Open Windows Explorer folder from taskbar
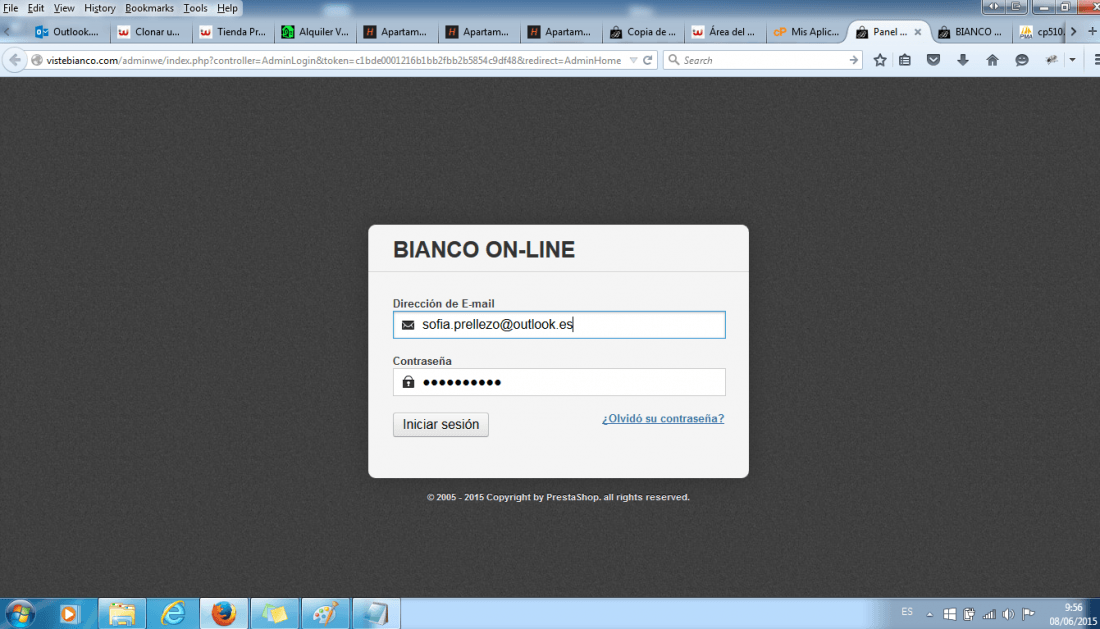The image size is (1100, 629). [122, 614]
